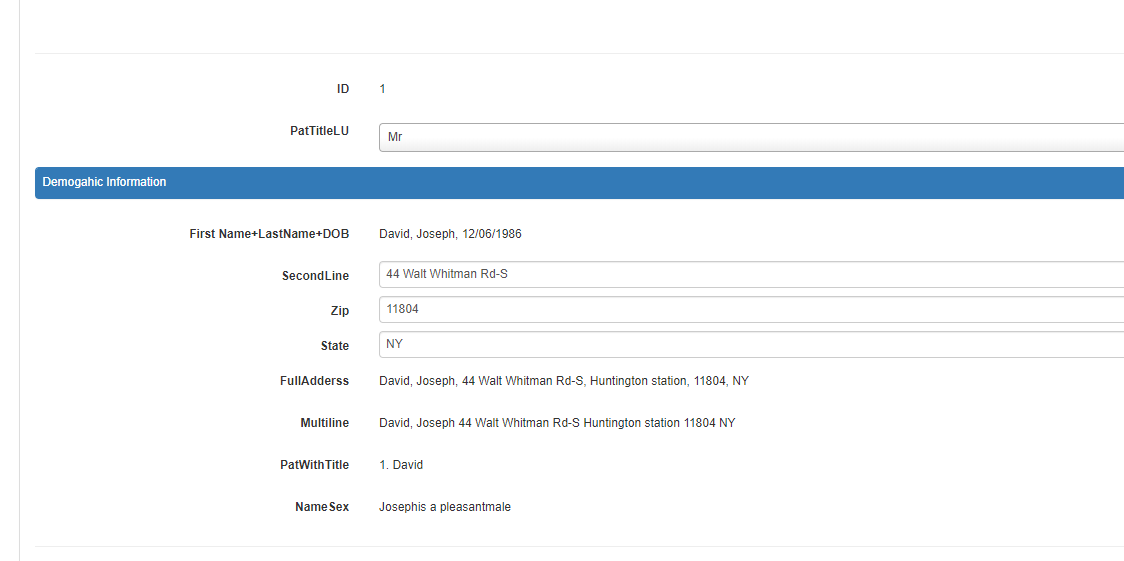Screen dimensions: 1124x561
Task: Click the Zip label
Action: tap(340, 311)
